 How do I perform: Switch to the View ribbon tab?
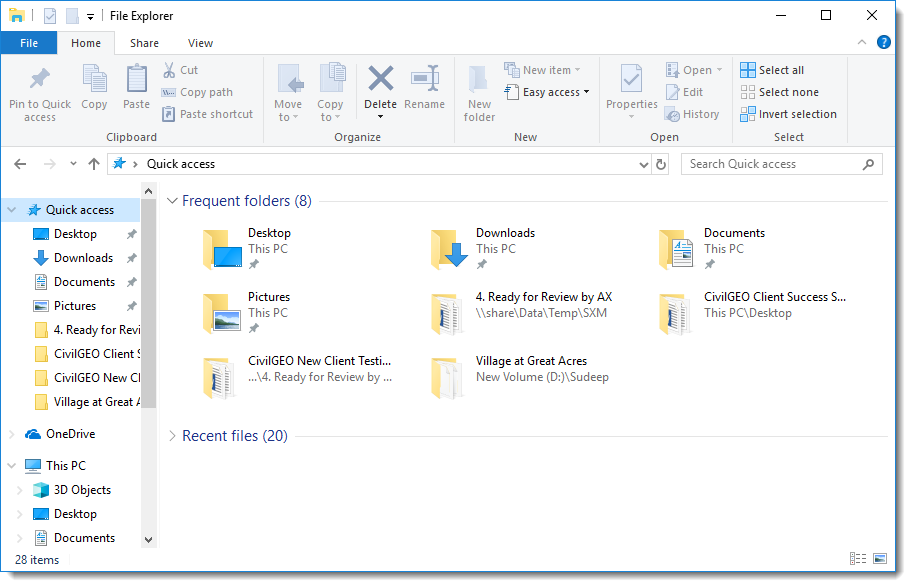pyautogui.click(x=200, y=43)
